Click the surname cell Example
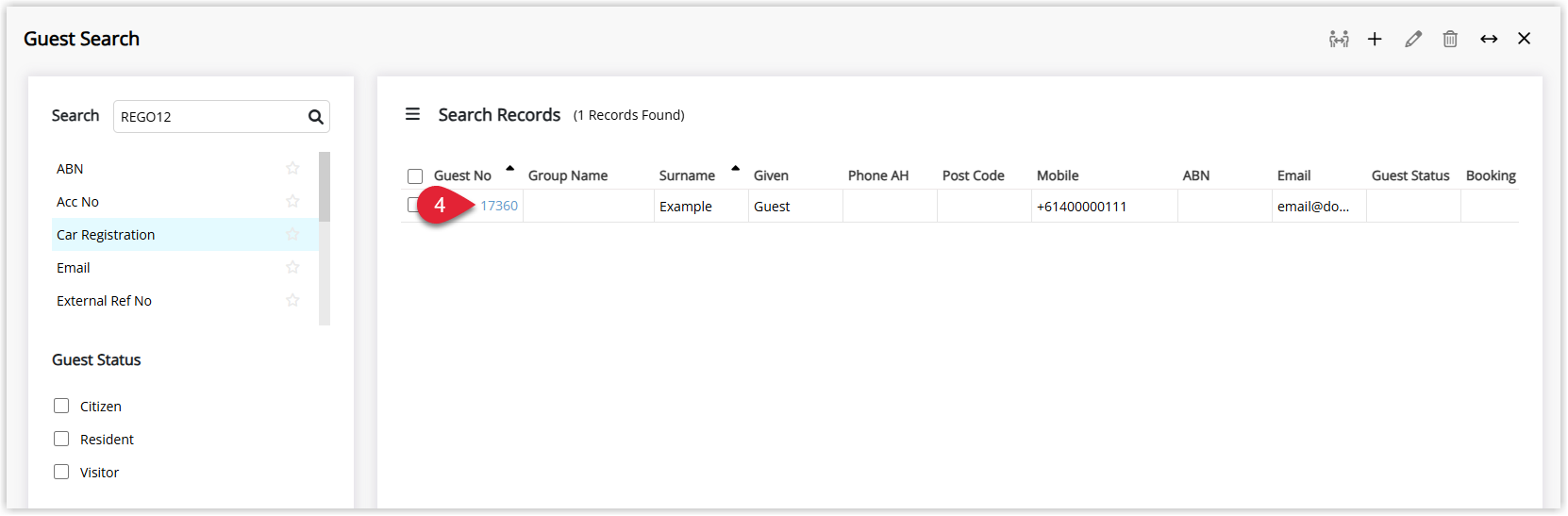1568x516 pixels. pyautogui.click(x=701, y=207)
